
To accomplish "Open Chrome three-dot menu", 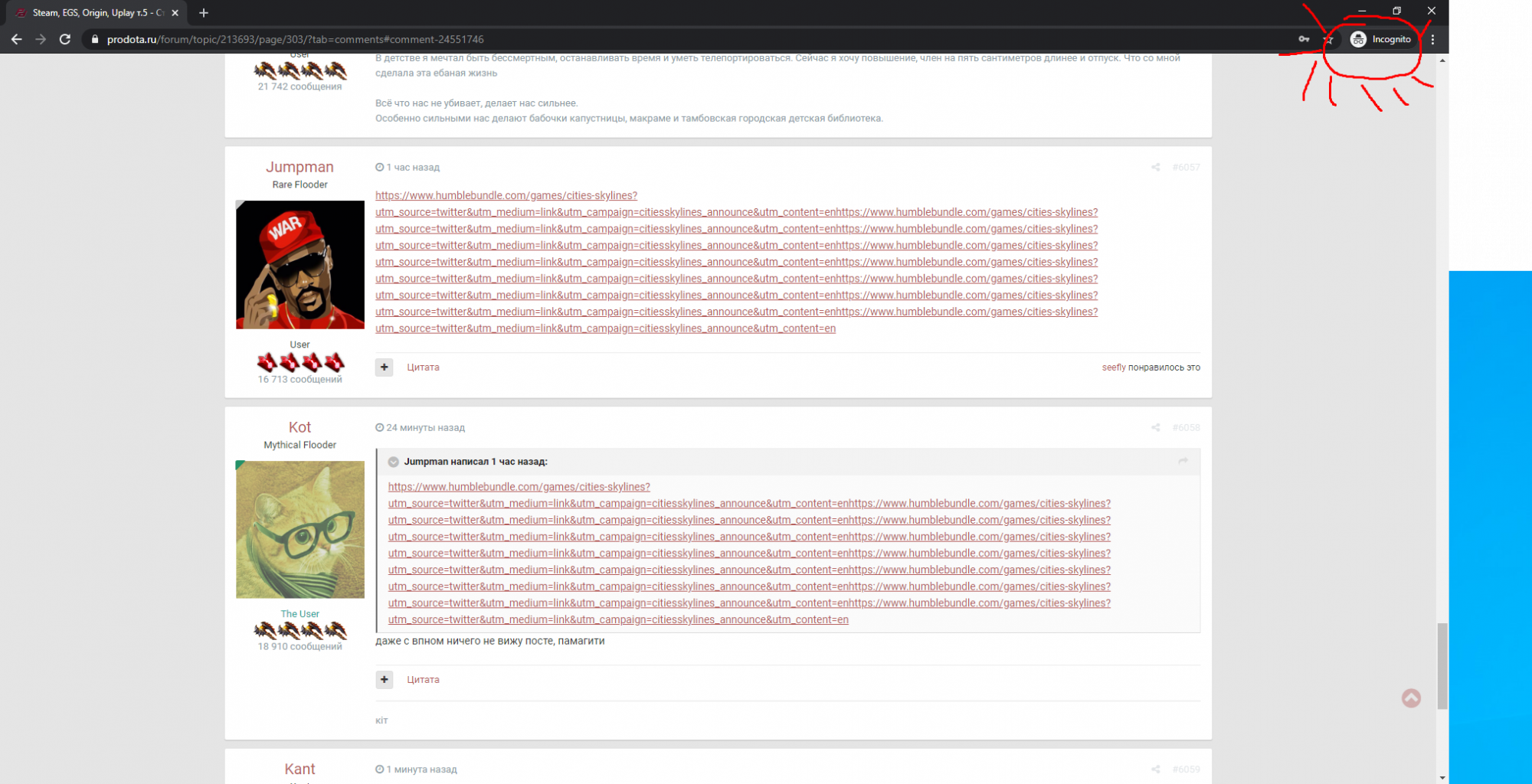I will tap(1432, 39).
